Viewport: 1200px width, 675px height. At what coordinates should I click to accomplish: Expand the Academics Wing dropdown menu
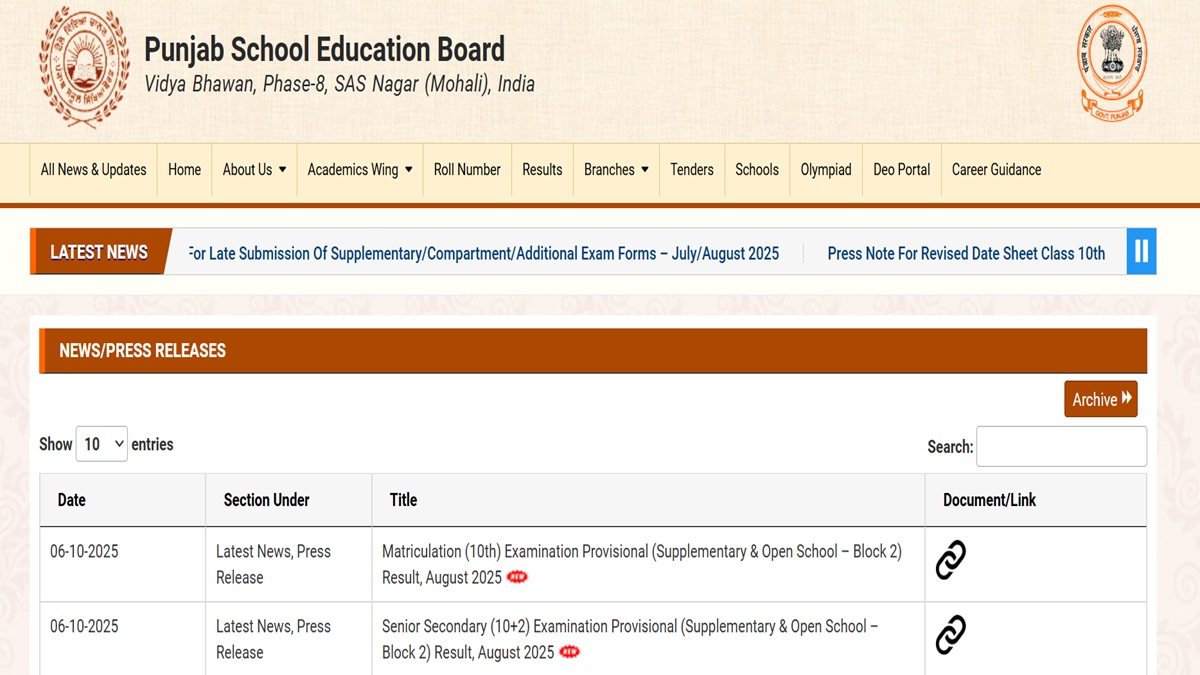(x=359, y=170)
